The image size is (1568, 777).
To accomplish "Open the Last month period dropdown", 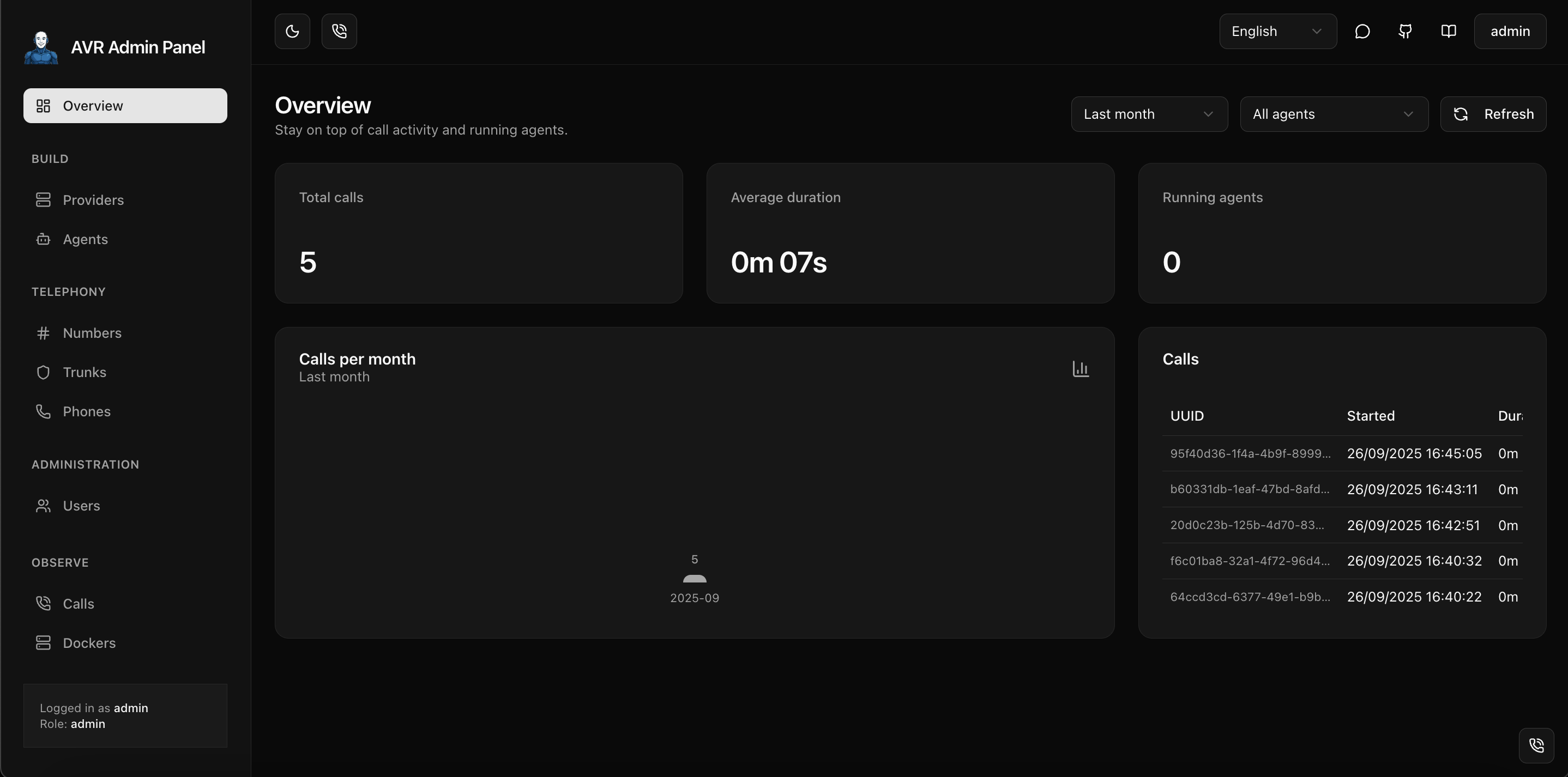I will click(x=1149, y=114).
